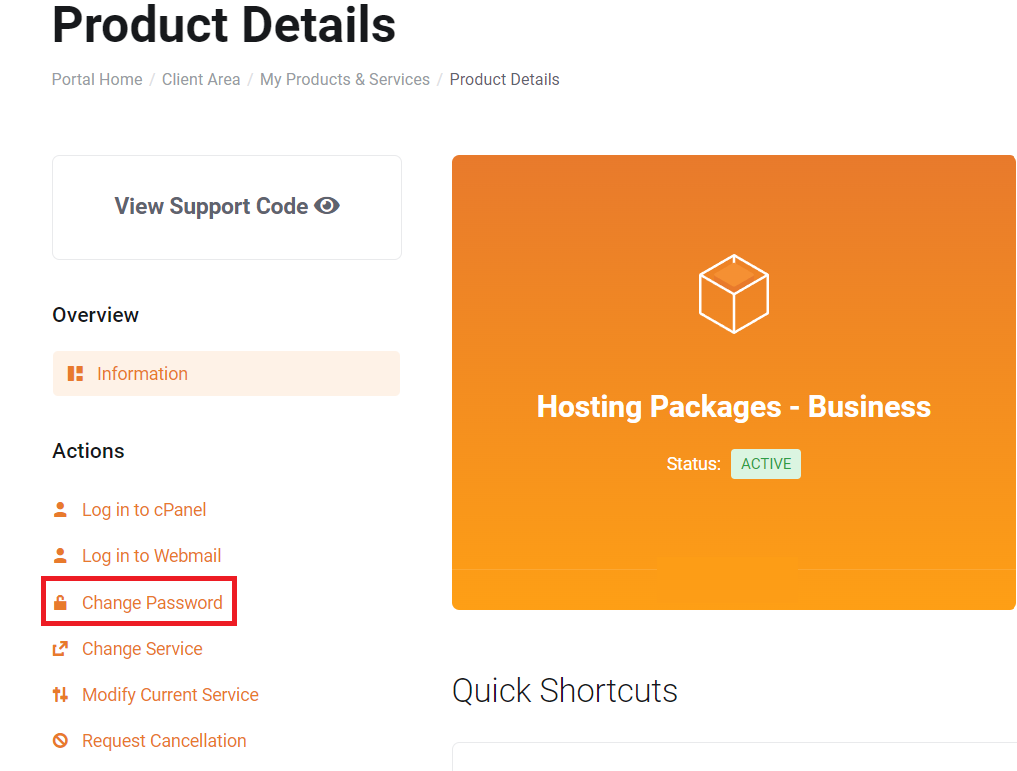Select the Log in to cPanel link
This screenshot has height=771, width=1017.
click(x=144, y=510)
